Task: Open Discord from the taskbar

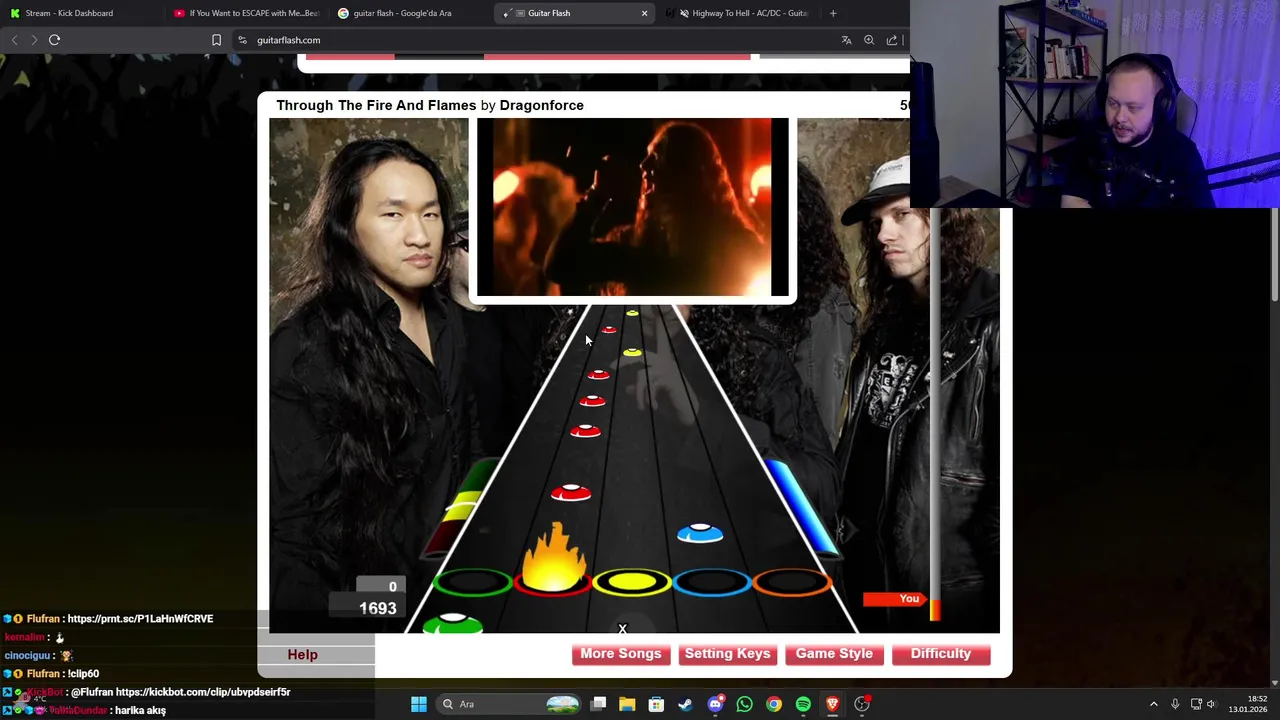Action: coord(715,704)
